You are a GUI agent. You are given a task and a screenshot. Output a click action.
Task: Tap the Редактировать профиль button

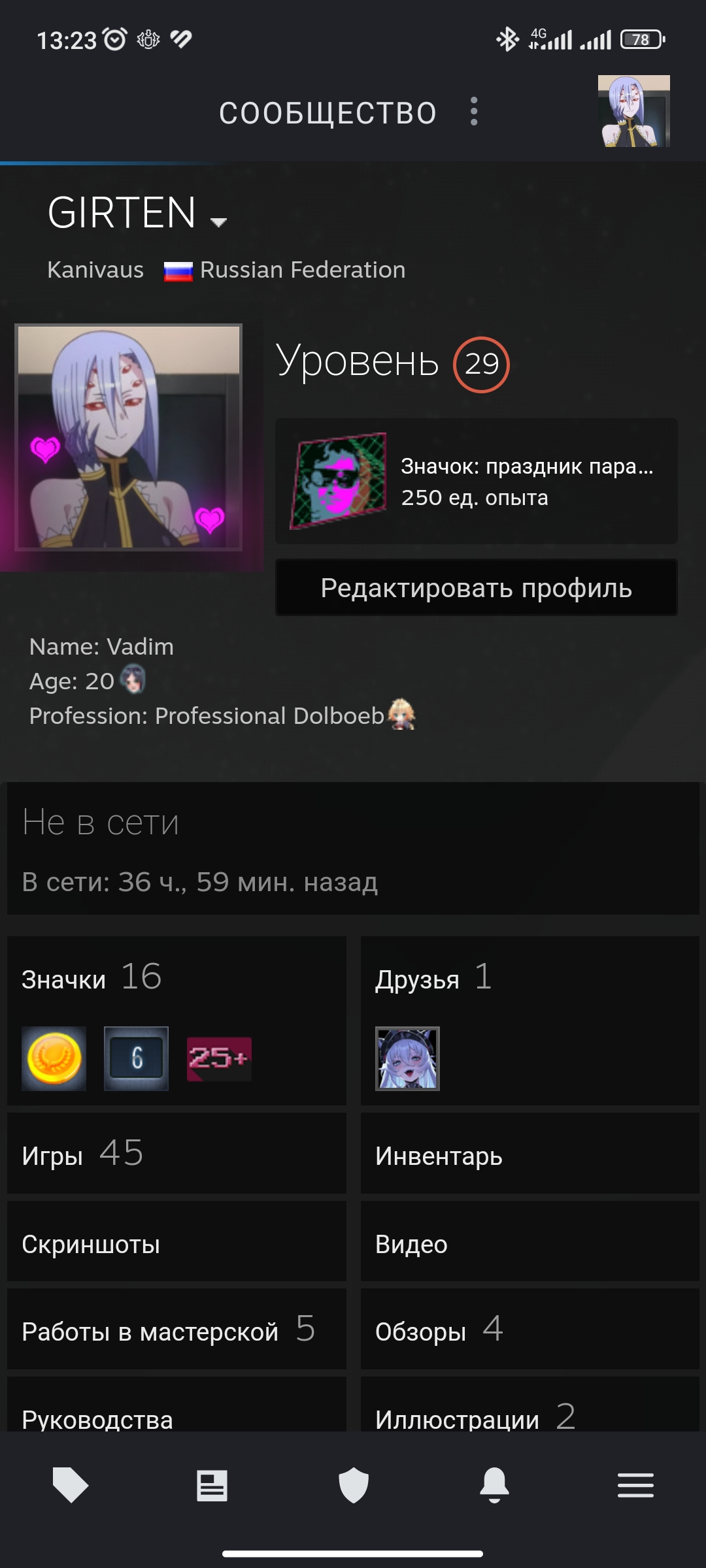click(x=477, y=587)
